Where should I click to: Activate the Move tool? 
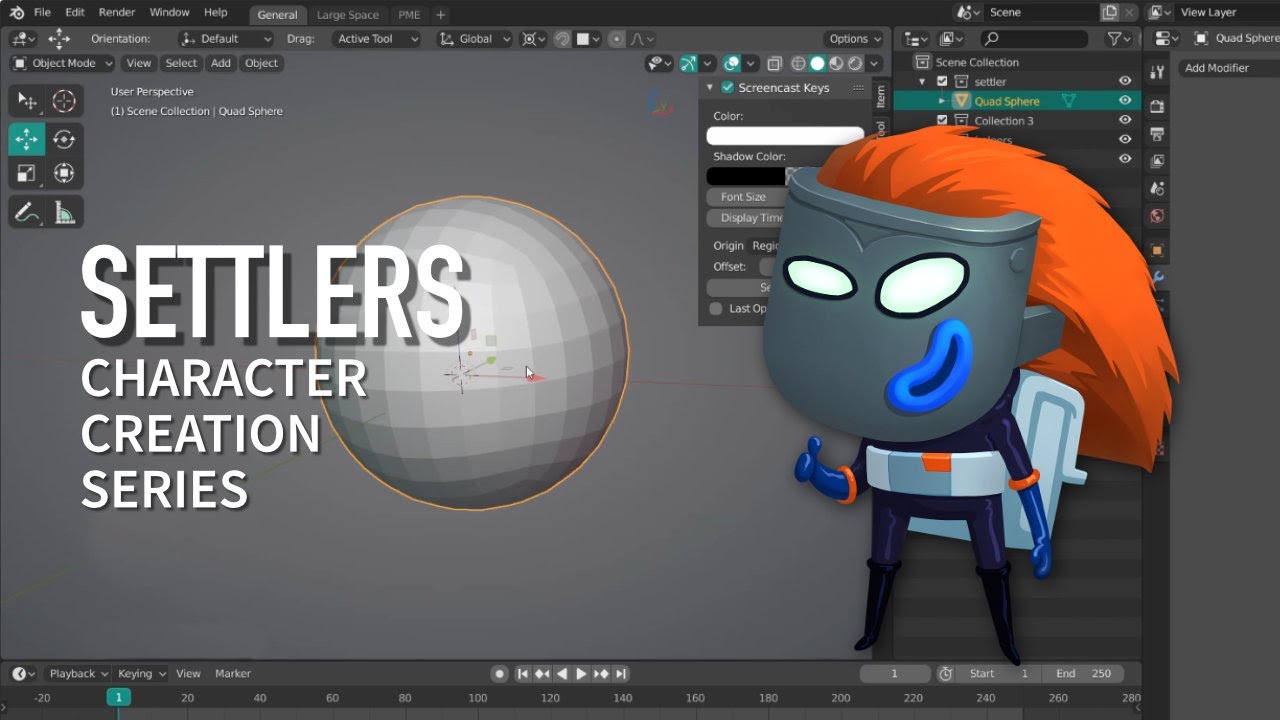(27, 139)
